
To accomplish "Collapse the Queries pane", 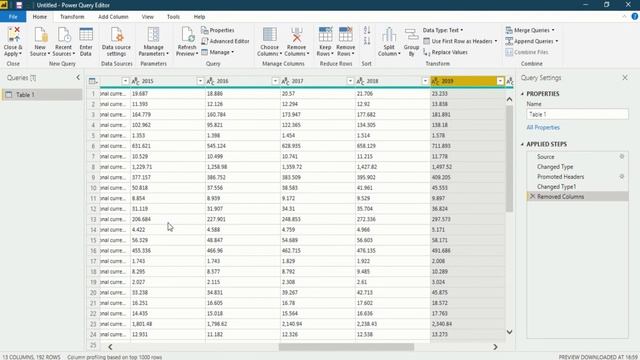I will point(78,78).
